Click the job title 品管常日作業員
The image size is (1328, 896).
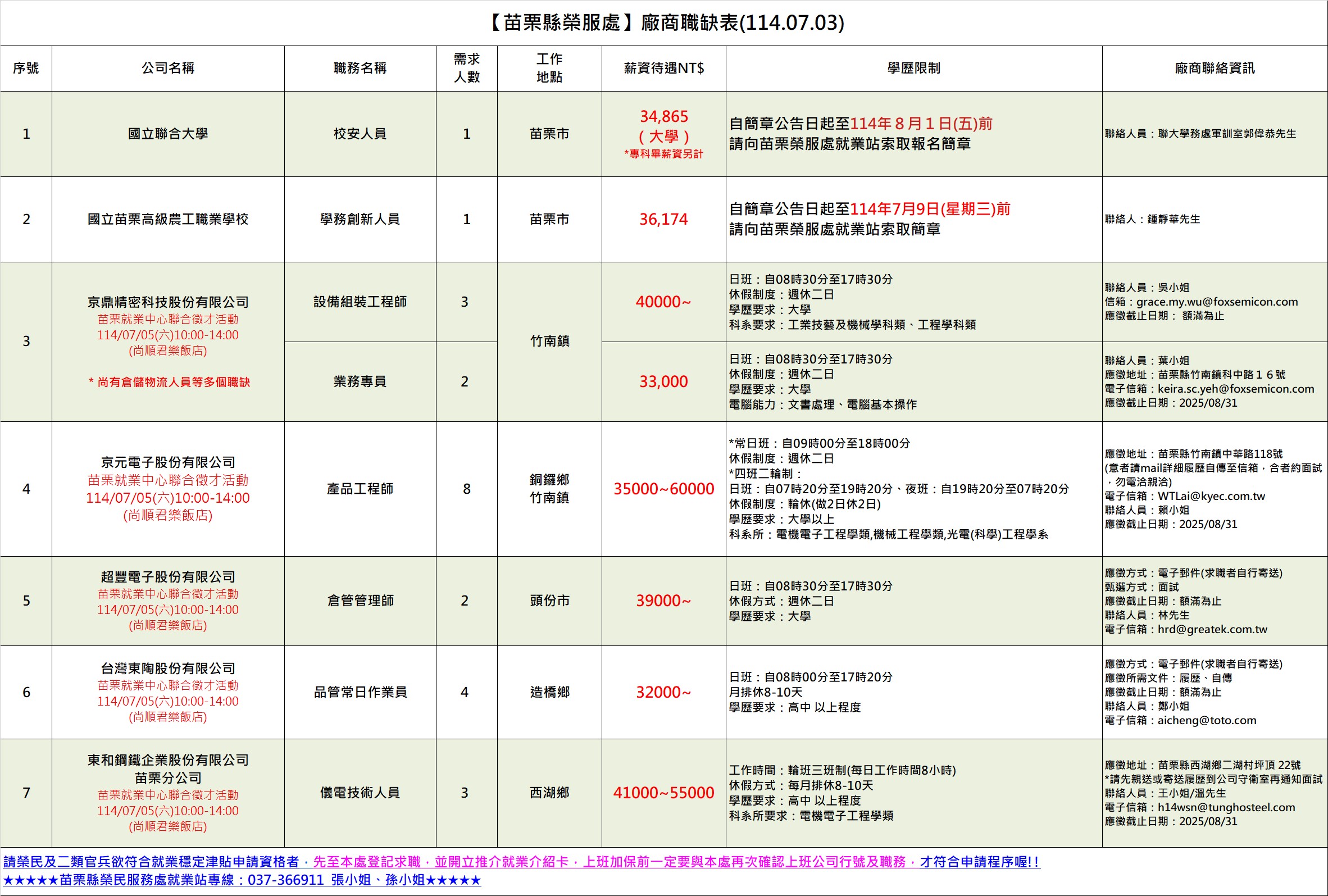coord(360,693)
